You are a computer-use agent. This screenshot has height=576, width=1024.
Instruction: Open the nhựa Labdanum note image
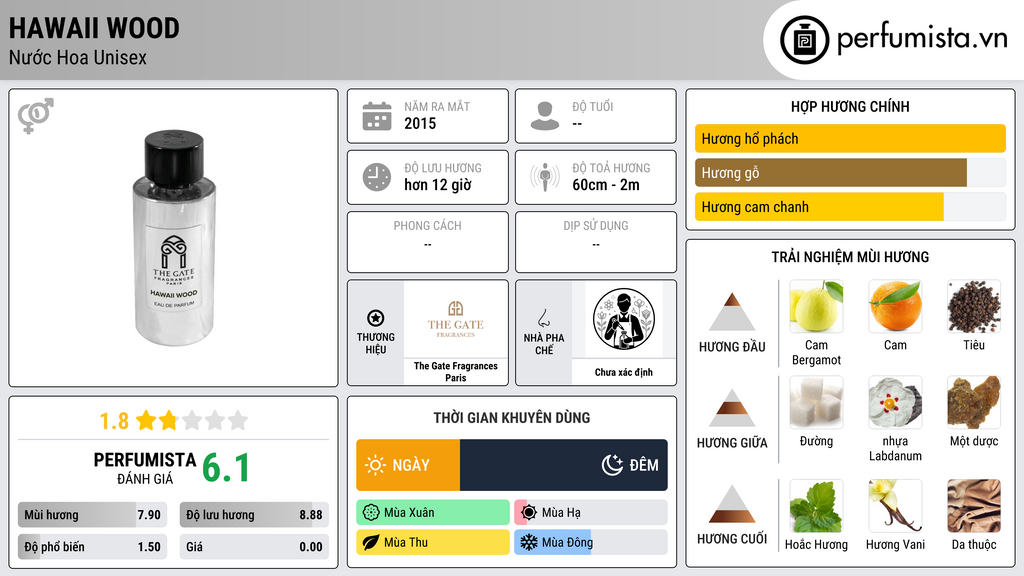click(895, 403)
